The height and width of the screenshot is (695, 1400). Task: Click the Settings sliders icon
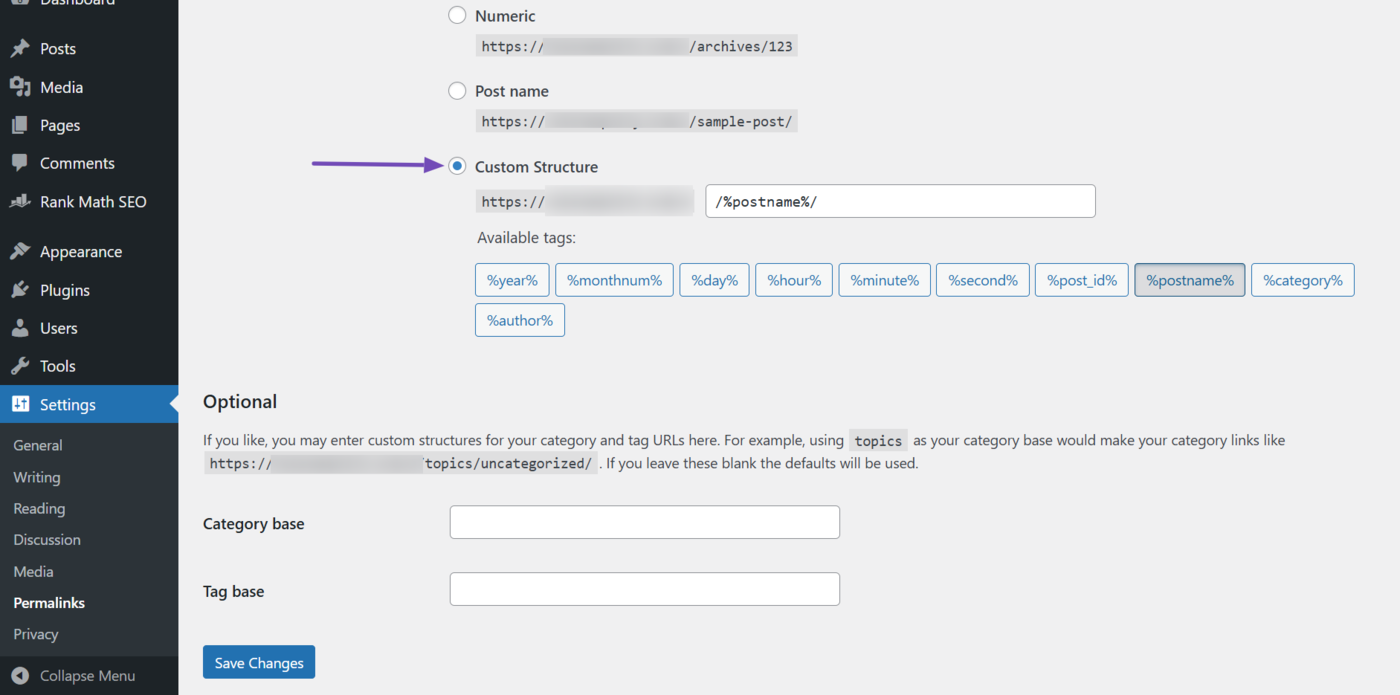click(20, 404)
